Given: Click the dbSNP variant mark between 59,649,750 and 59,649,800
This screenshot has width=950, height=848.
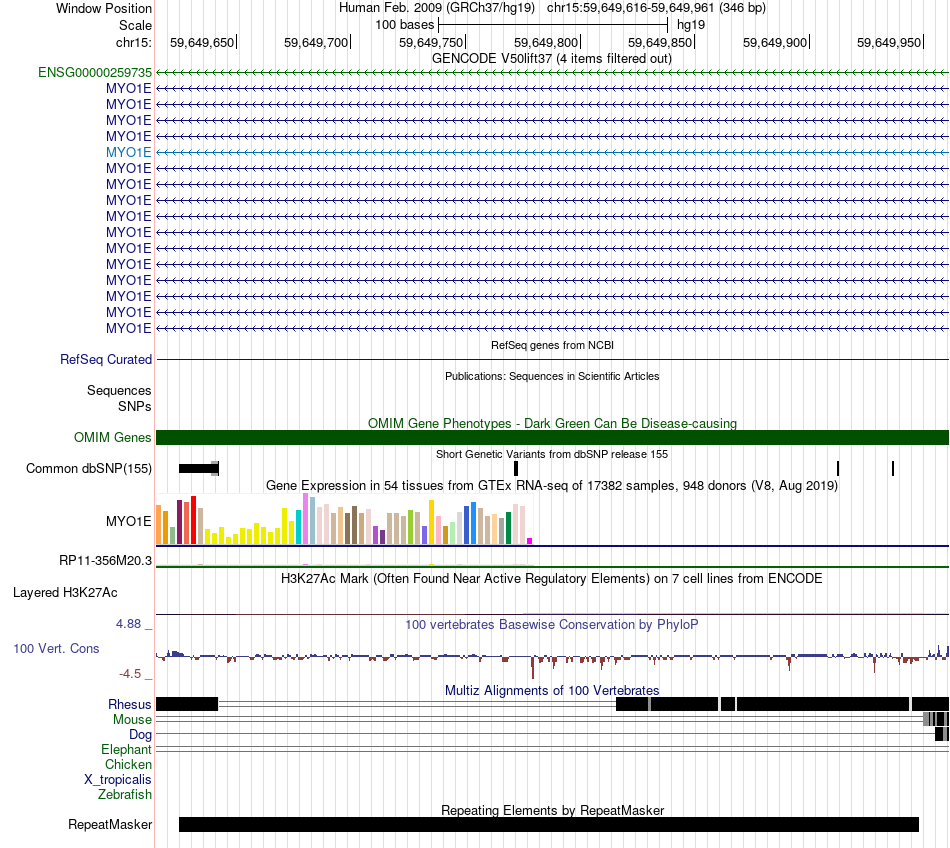Looking at the screenshot, I should [516, 468].
